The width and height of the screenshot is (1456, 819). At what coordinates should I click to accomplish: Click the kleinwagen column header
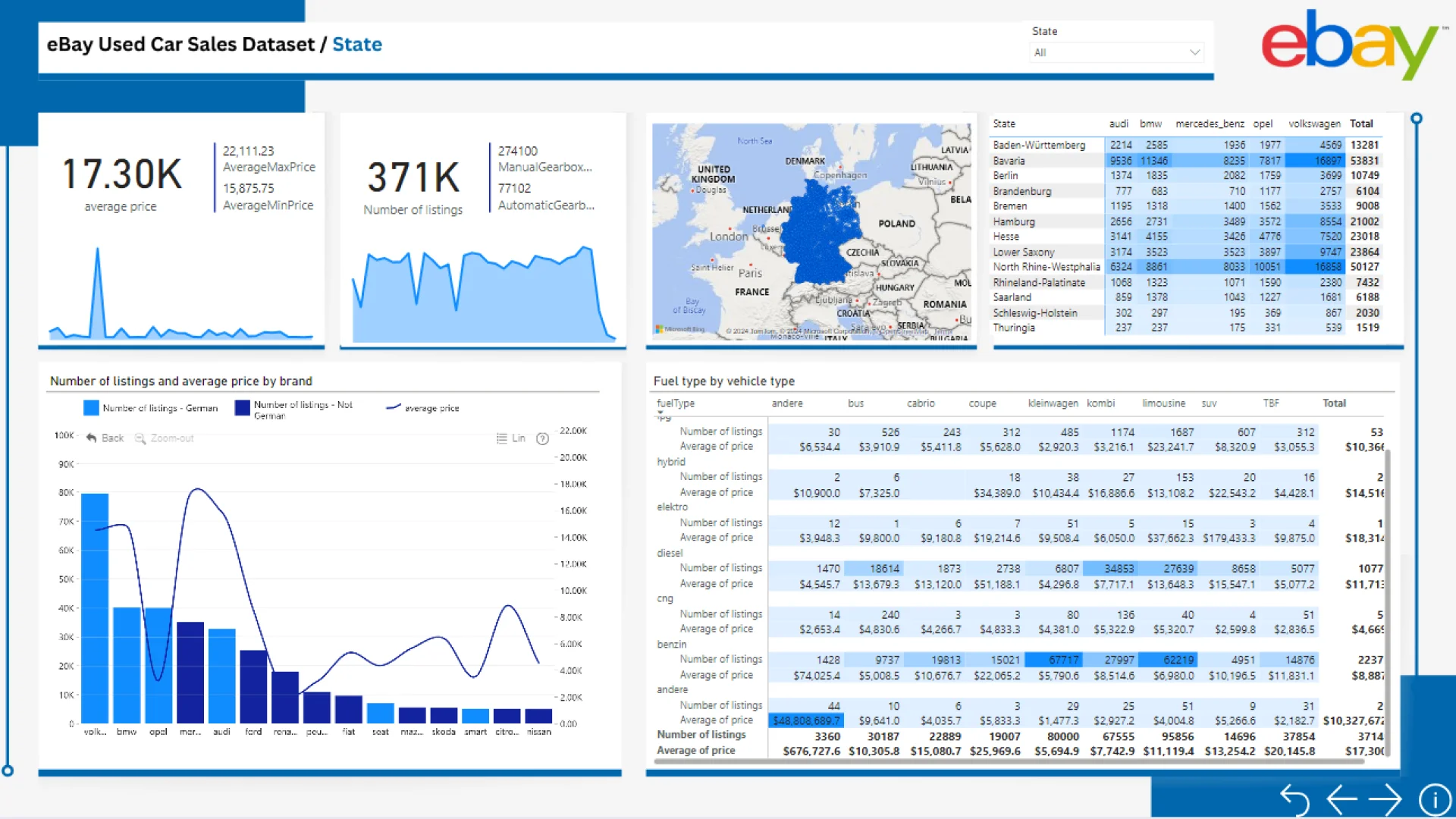click(x=1053, y=403)
